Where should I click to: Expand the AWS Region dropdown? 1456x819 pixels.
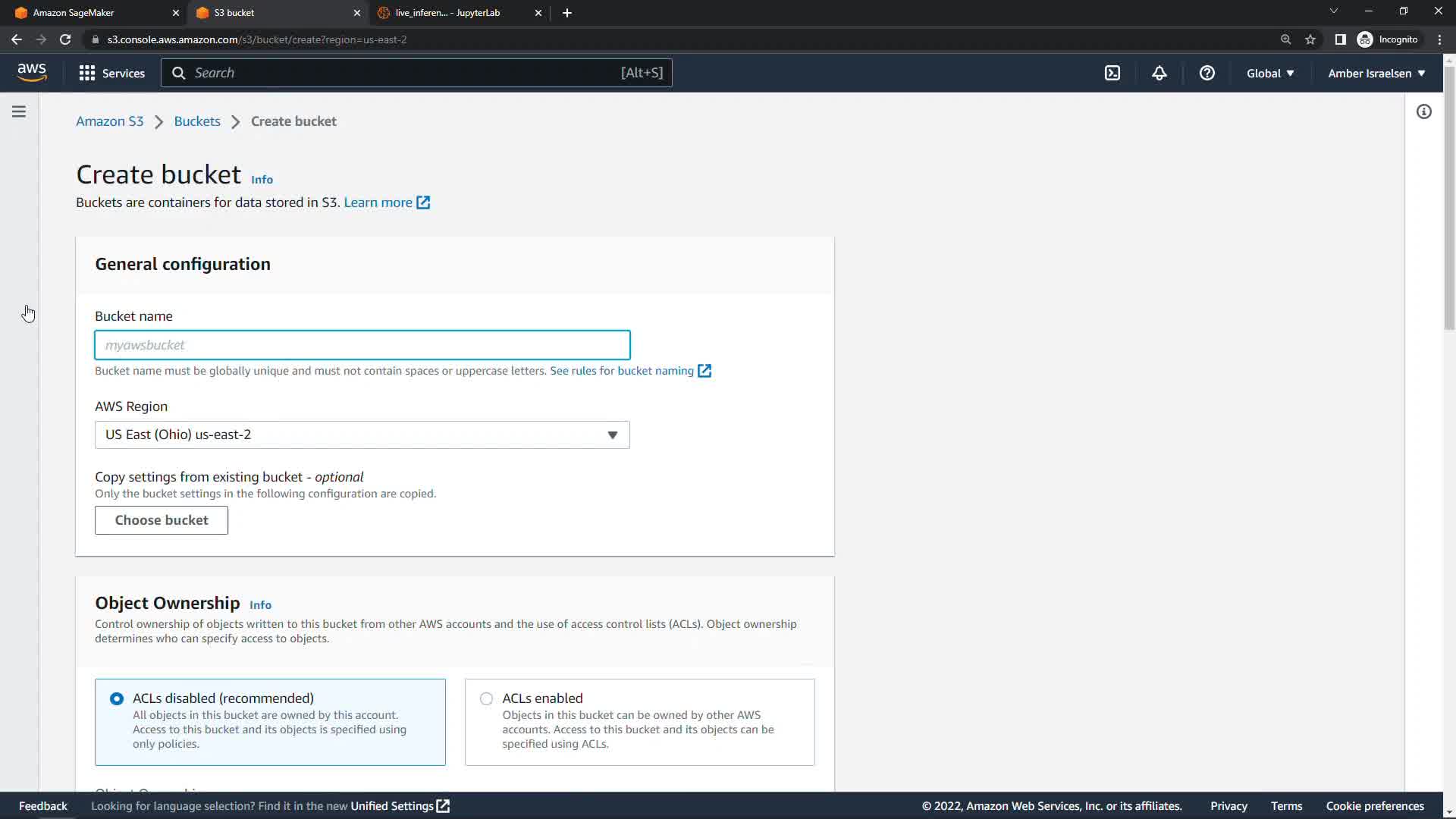[x=362, y=435]
